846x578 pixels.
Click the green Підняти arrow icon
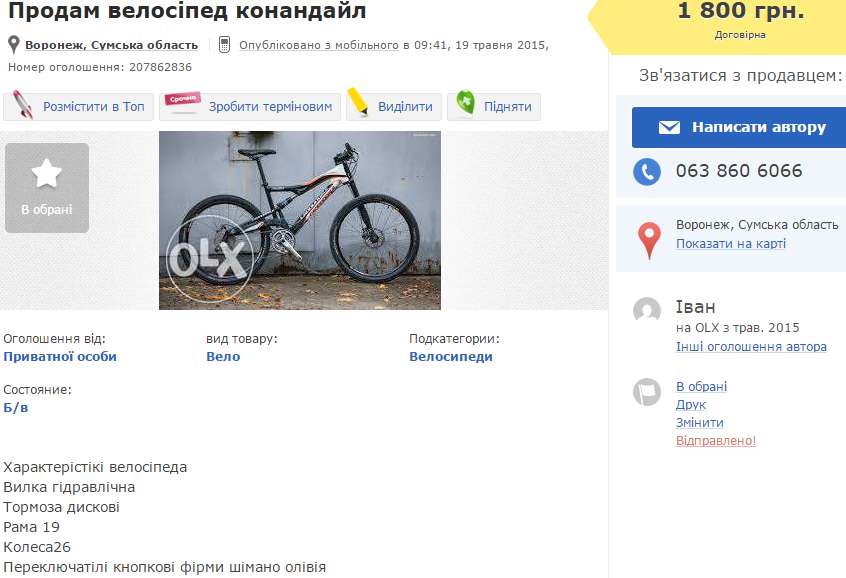pos(465,104)
